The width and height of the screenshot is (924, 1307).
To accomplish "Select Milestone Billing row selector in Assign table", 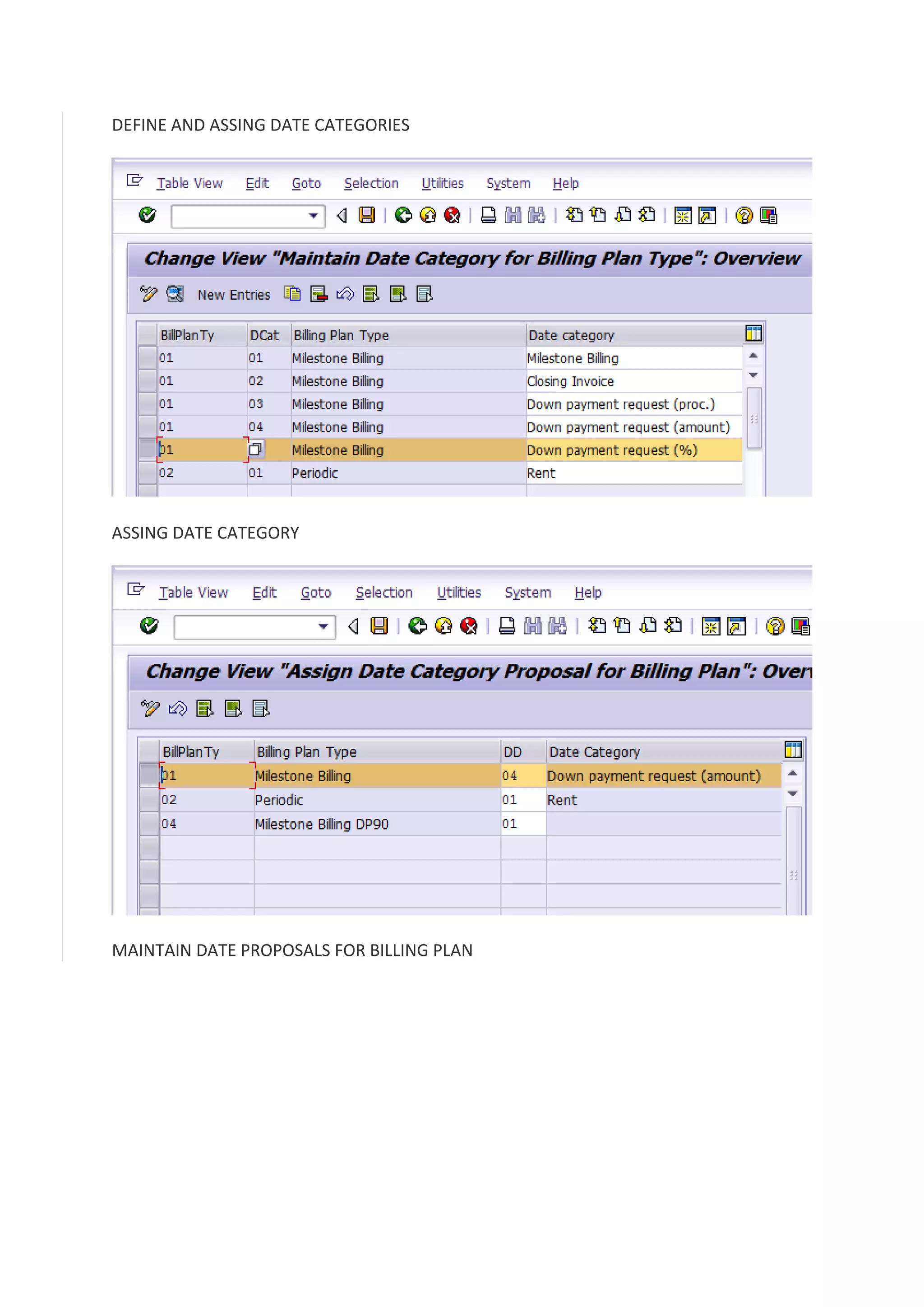I will point(150,775).
